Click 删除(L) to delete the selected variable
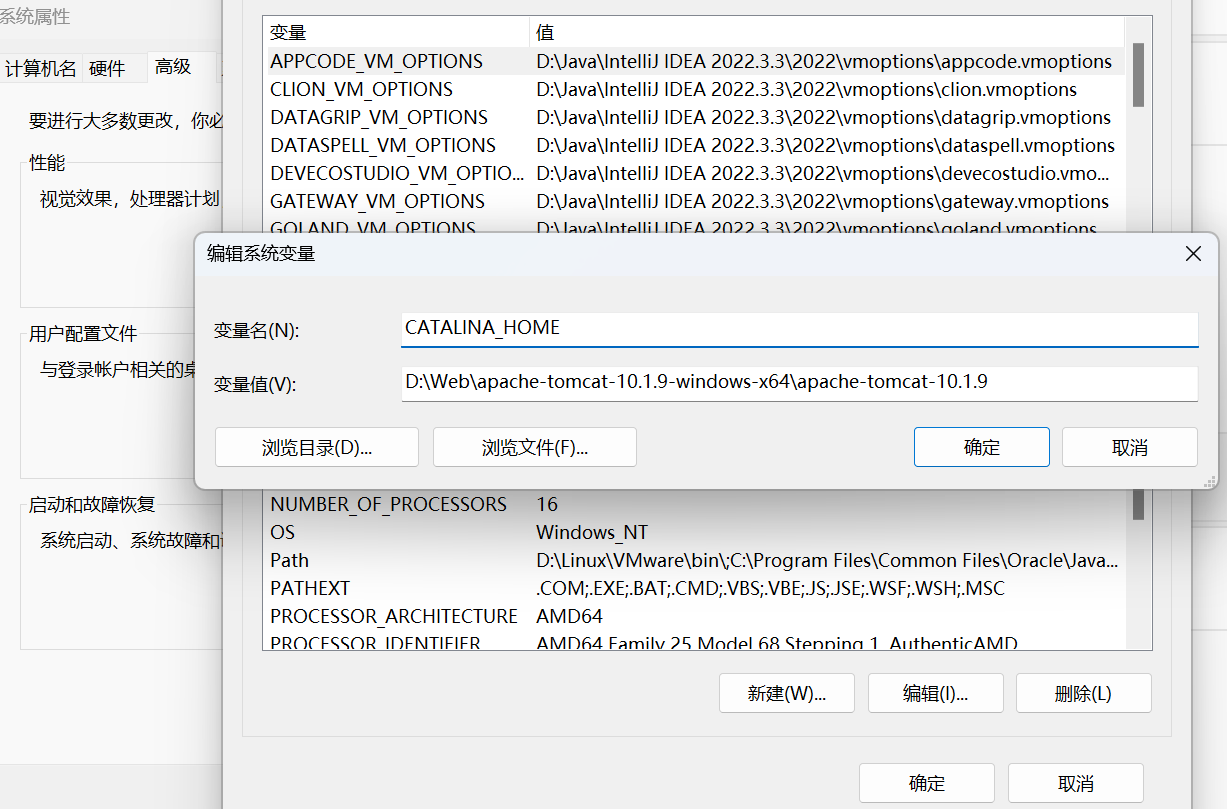This screenshot has width=1227, height=809. click(x=1084, y=693)
